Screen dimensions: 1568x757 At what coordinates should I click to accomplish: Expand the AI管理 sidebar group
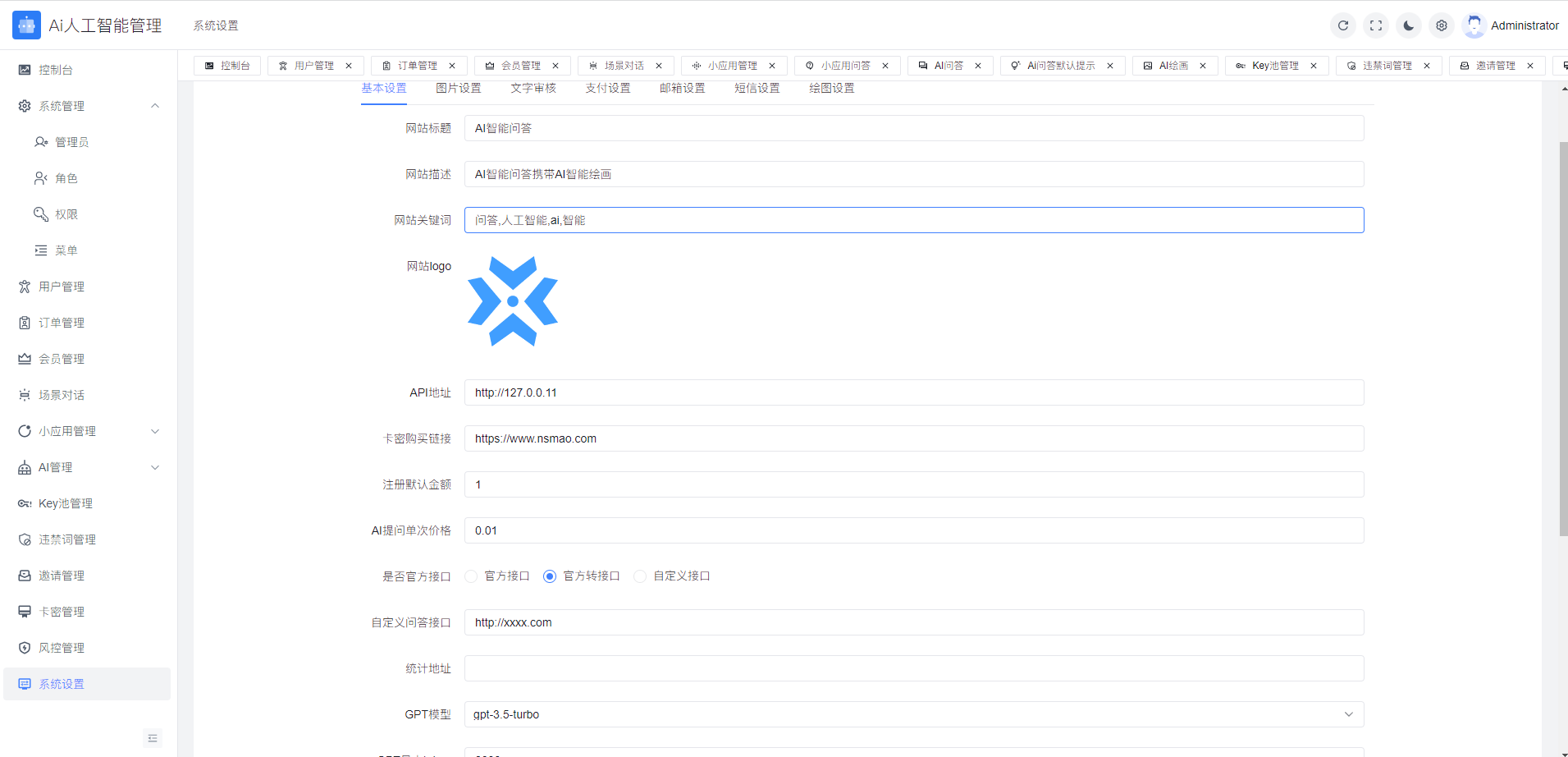89,467
